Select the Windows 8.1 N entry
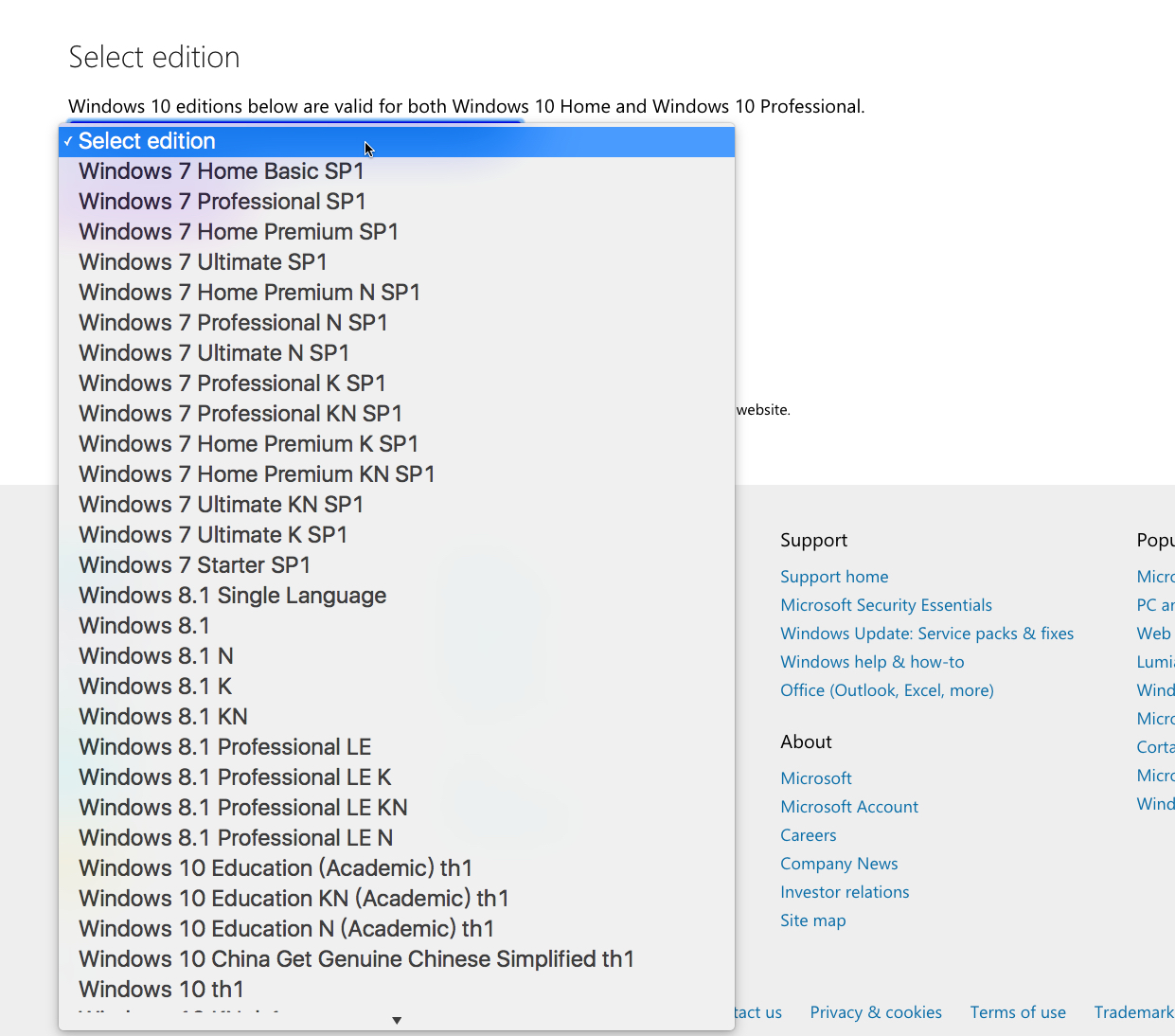The height and width of the screenshot is (1036, 1175). [x=397, y=656]
